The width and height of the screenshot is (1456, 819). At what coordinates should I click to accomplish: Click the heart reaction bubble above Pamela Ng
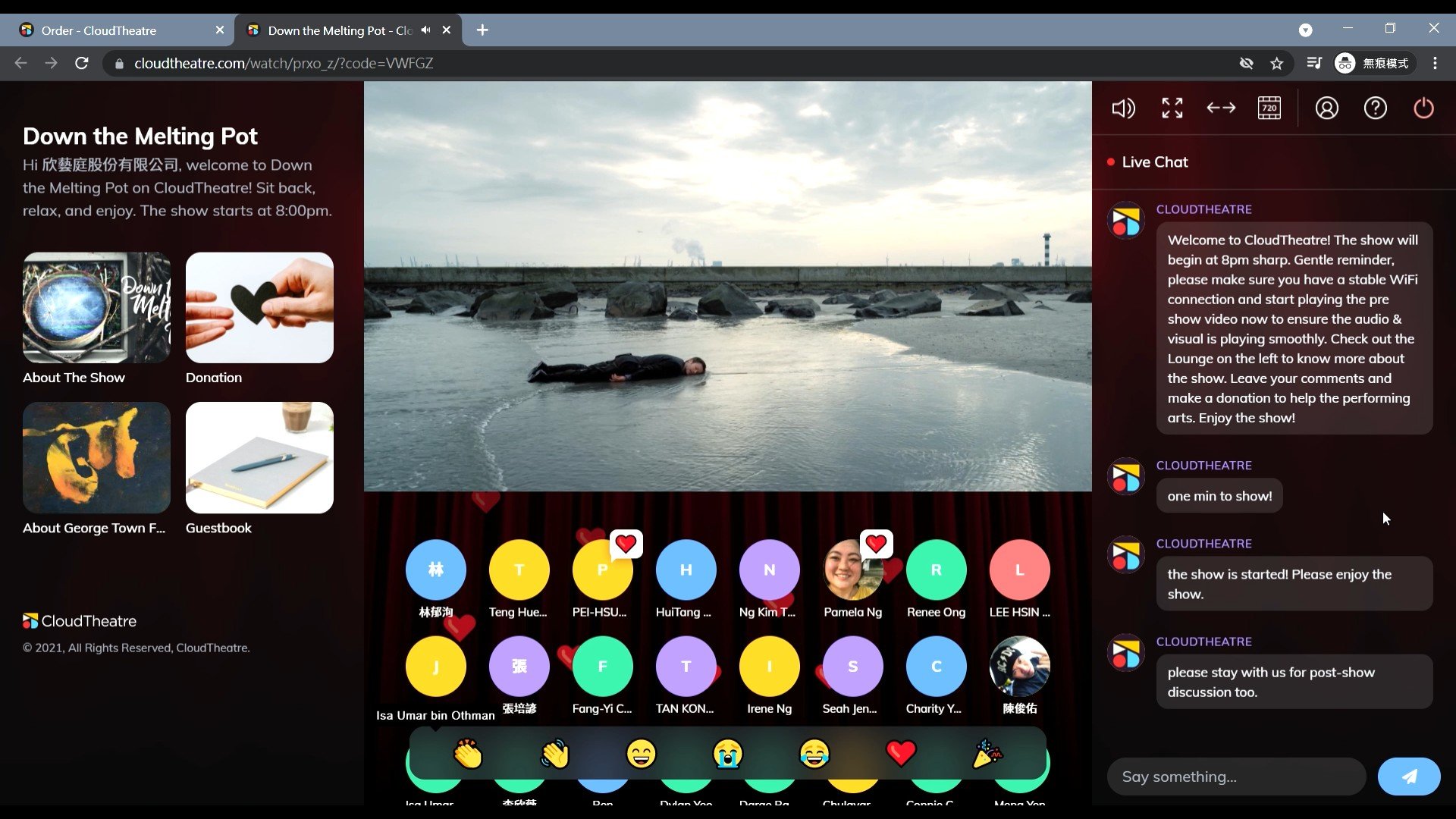(876, 544)
